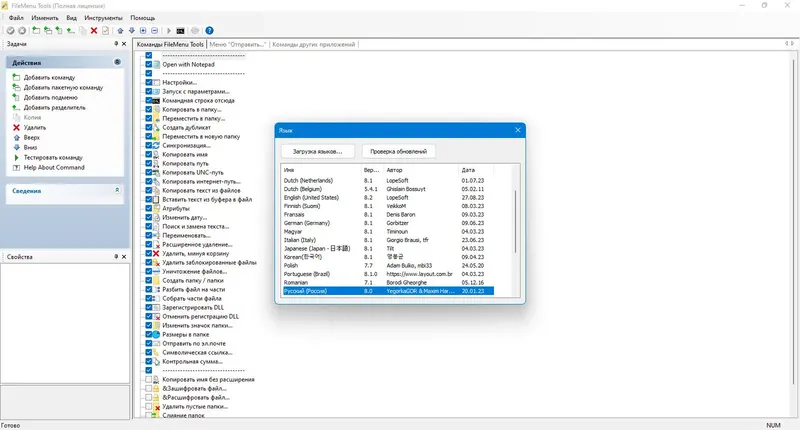Uncheck the Open with Notepad checkbox
The height and width of the screenshot is (430, 800).
tap(148, 65)
